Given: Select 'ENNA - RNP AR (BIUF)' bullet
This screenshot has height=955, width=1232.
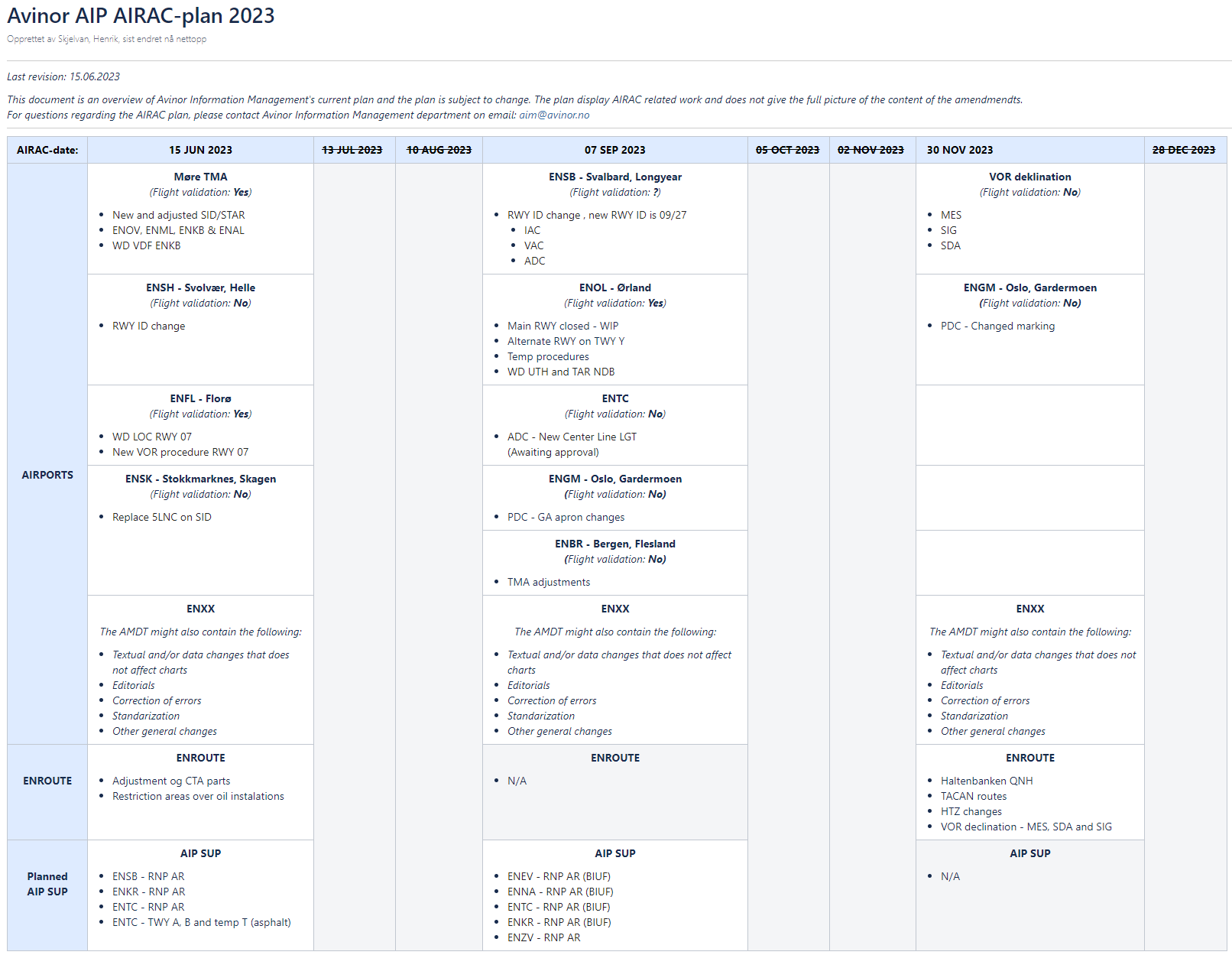Looking at the screenshot, I should pyautogui.click(x=560, y=892).
